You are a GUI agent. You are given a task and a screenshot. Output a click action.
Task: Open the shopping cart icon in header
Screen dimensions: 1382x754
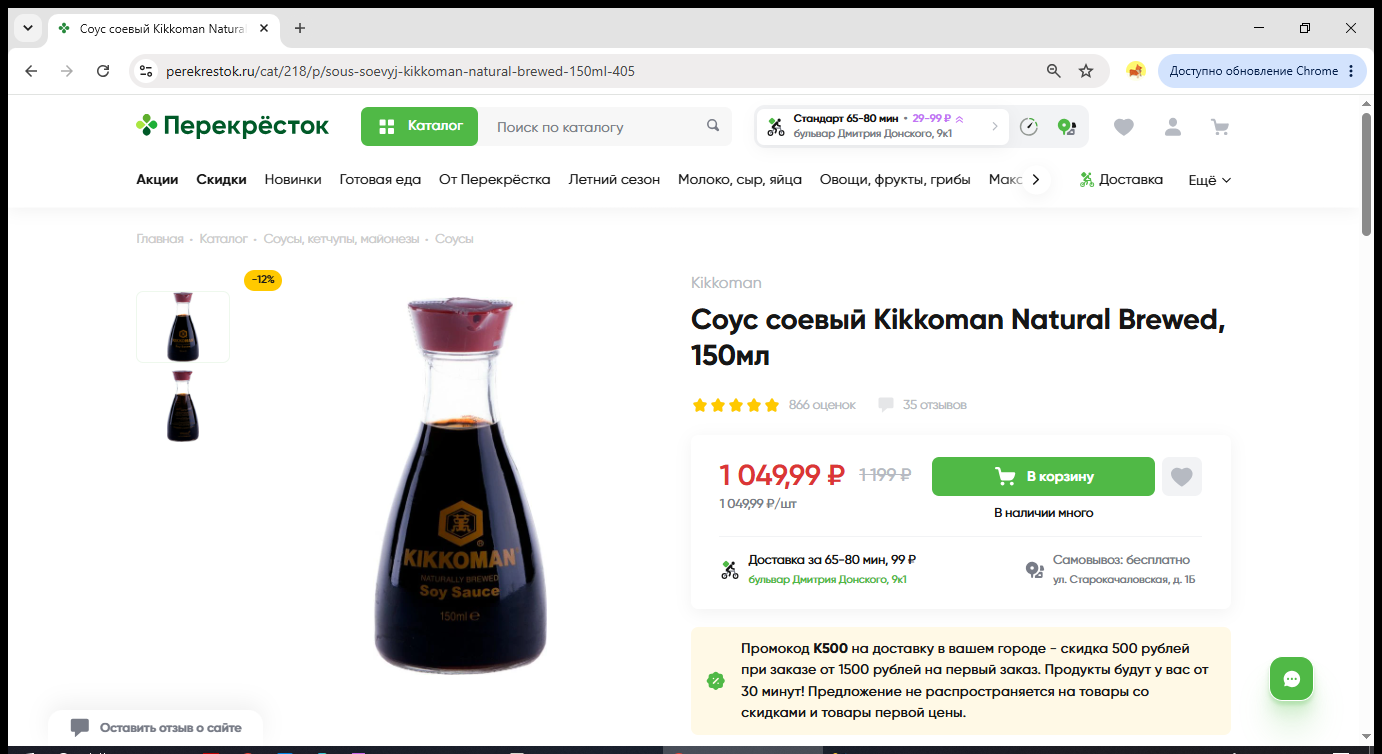(x=1219, y=127)
